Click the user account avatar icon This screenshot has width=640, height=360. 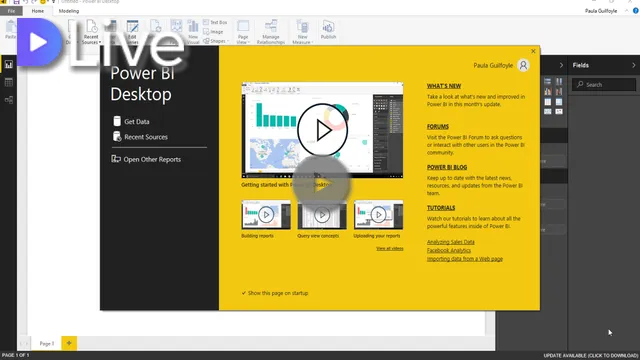coord(523,65)
